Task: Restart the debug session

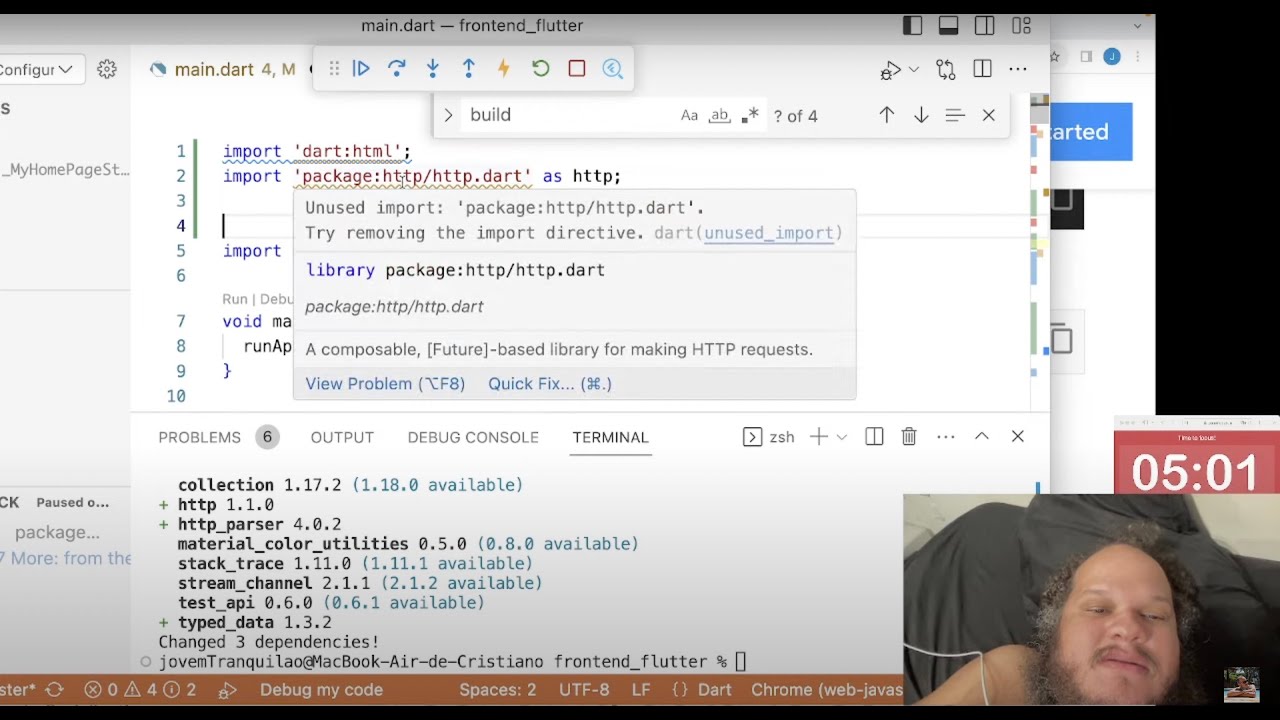Action: point(541,69)
